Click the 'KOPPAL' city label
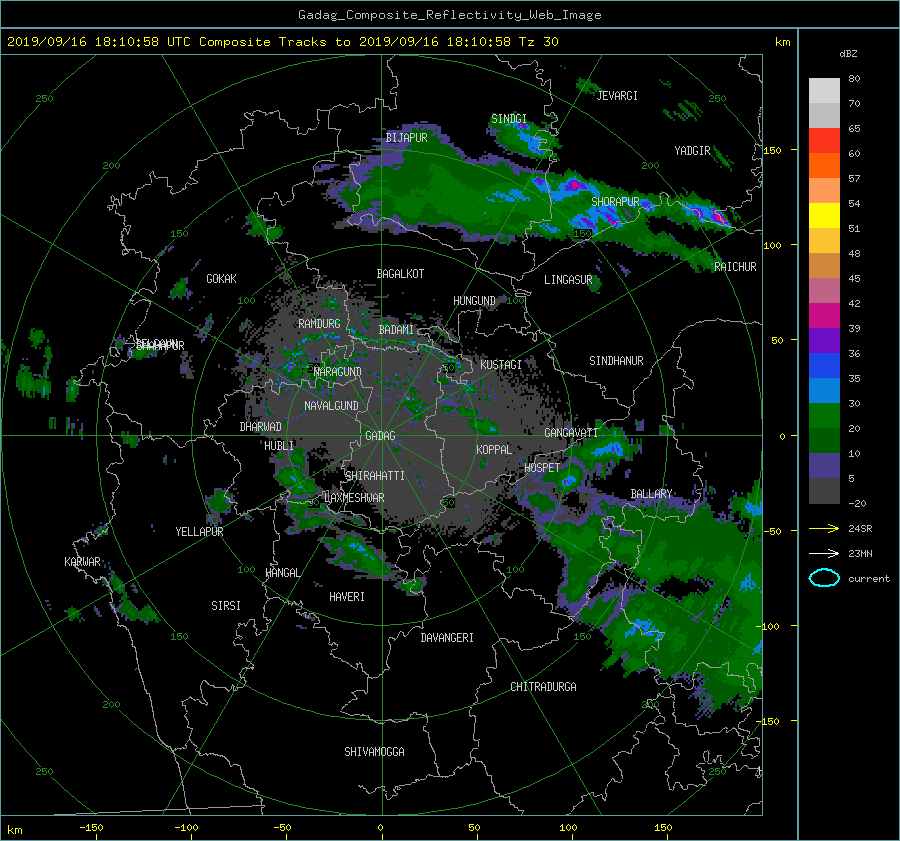900x841 pixels. click(x=494, y=449)
